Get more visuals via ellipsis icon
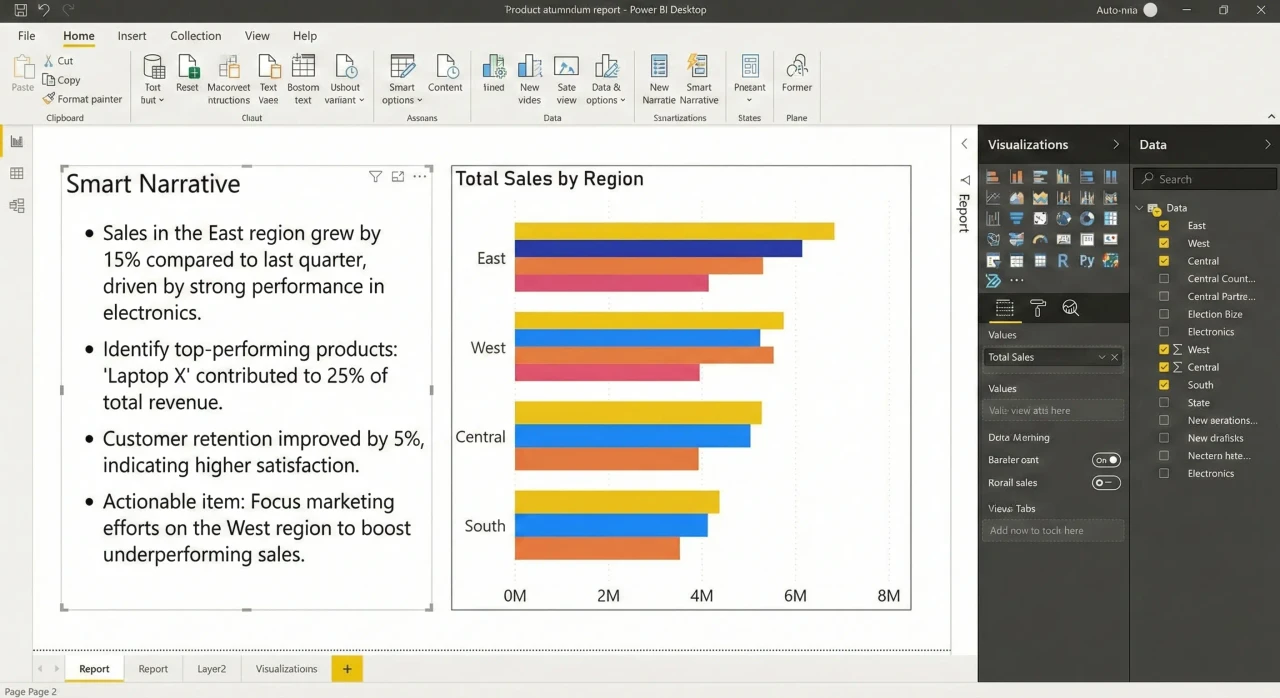1280x698 pixels. coord(1016,281)
